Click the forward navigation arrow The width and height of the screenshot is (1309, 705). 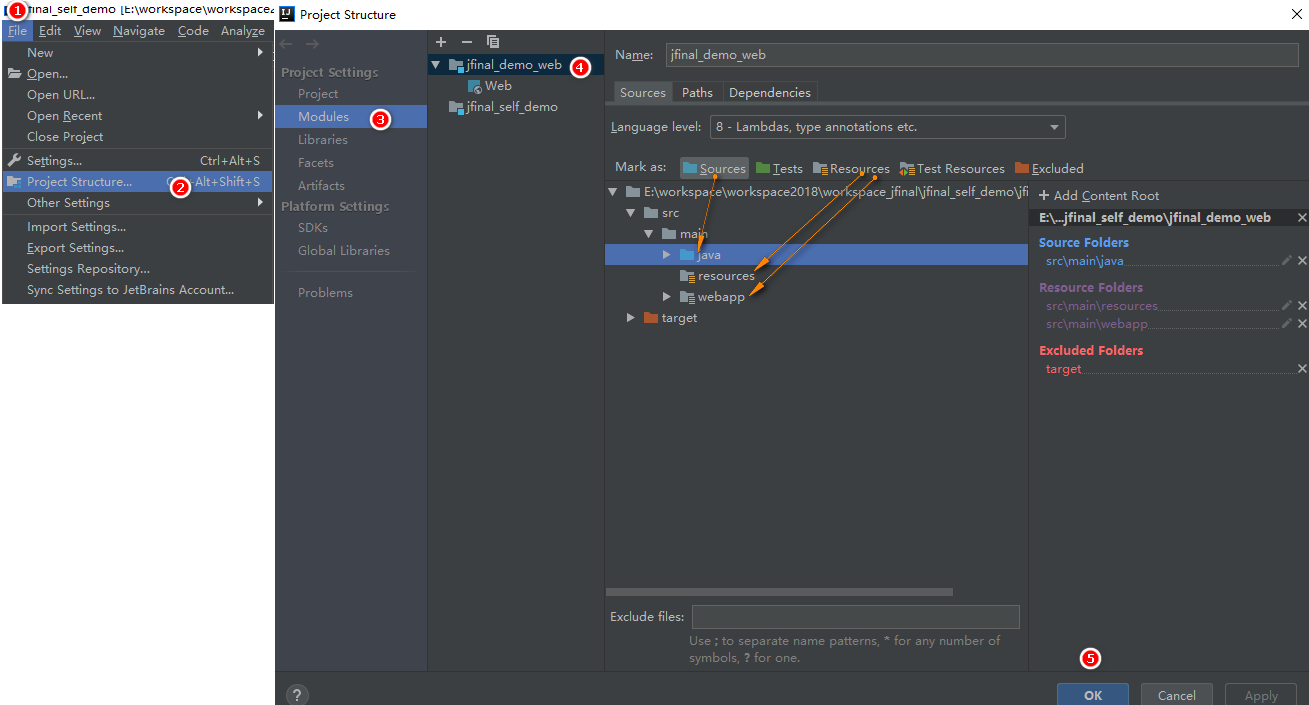click(x=312, y=44)
